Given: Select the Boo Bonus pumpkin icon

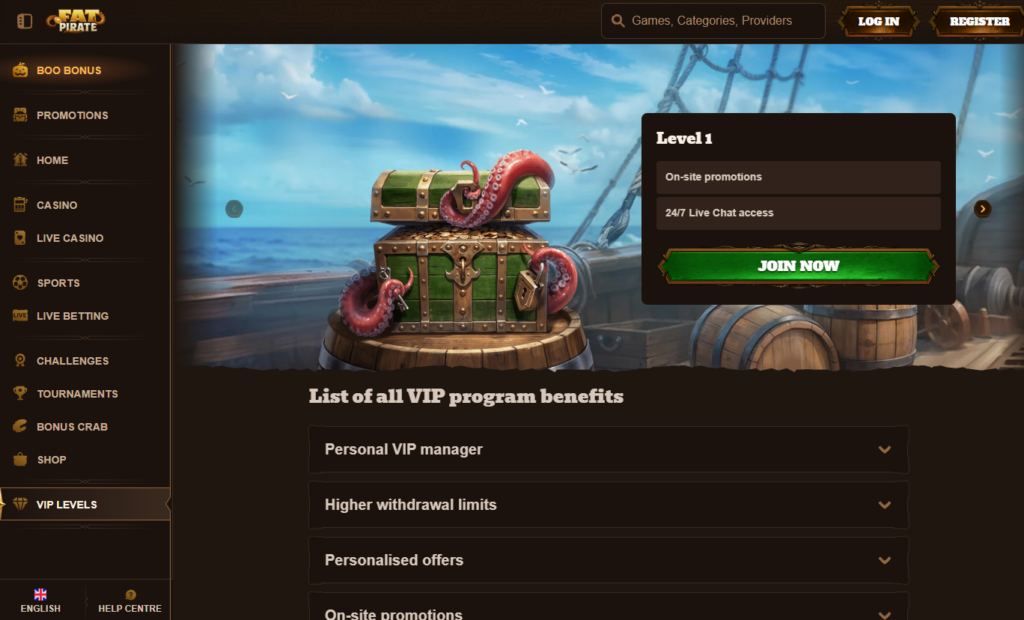Looking at the screenshot, I should pos(20,70).
